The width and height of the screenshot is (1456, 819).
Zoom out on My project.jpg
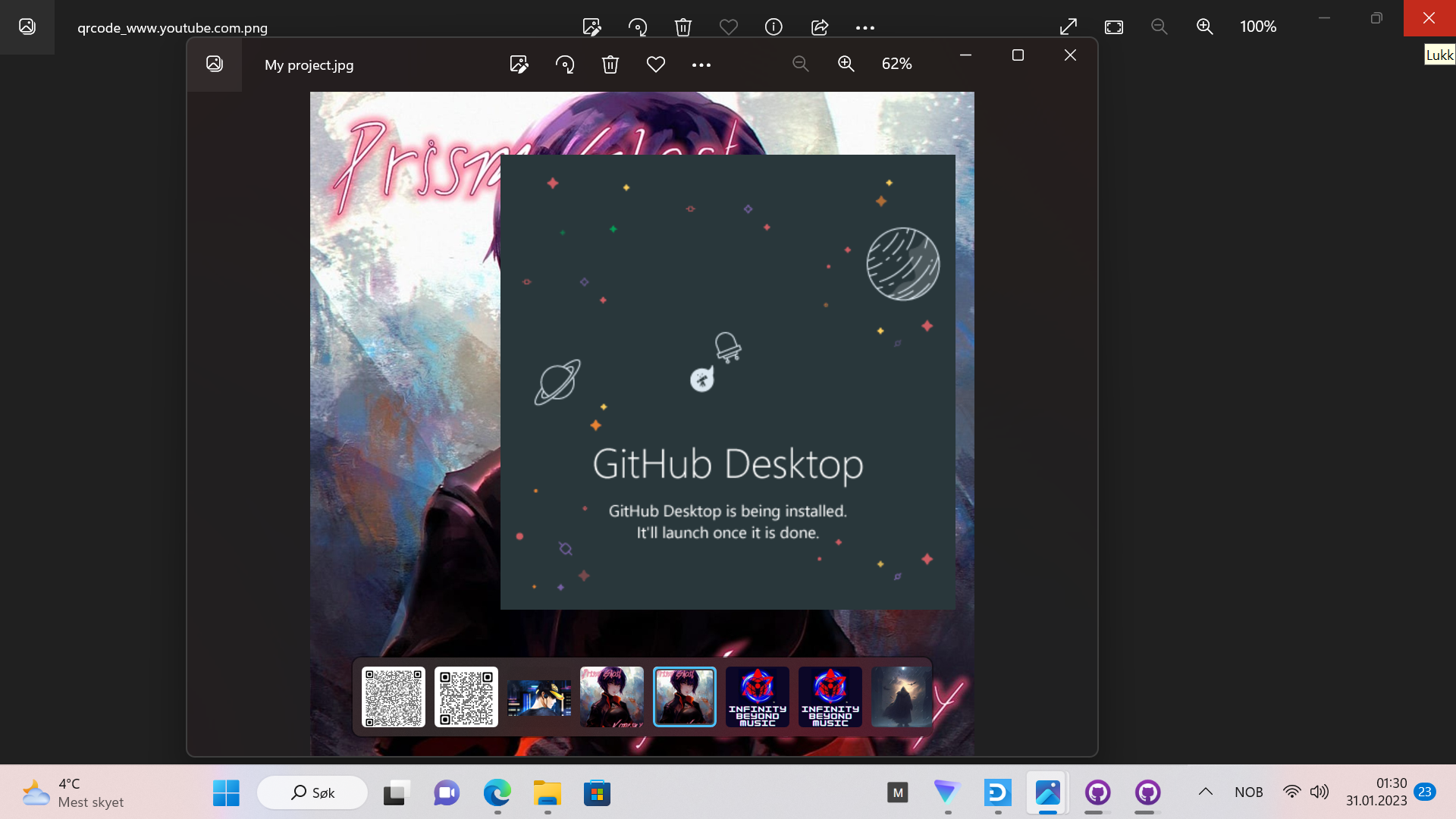tap(801, 64)
